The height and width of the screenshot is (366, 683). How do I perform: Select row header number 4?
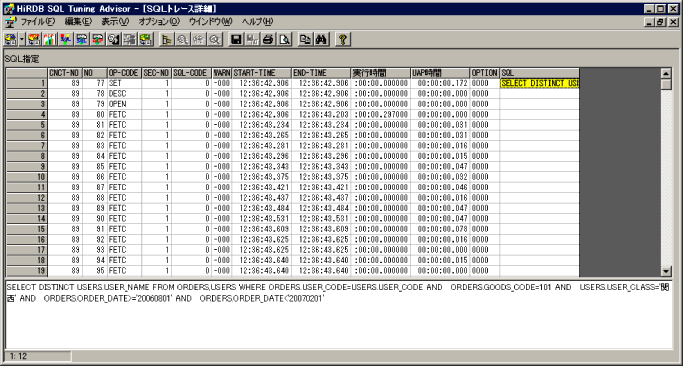26,114
